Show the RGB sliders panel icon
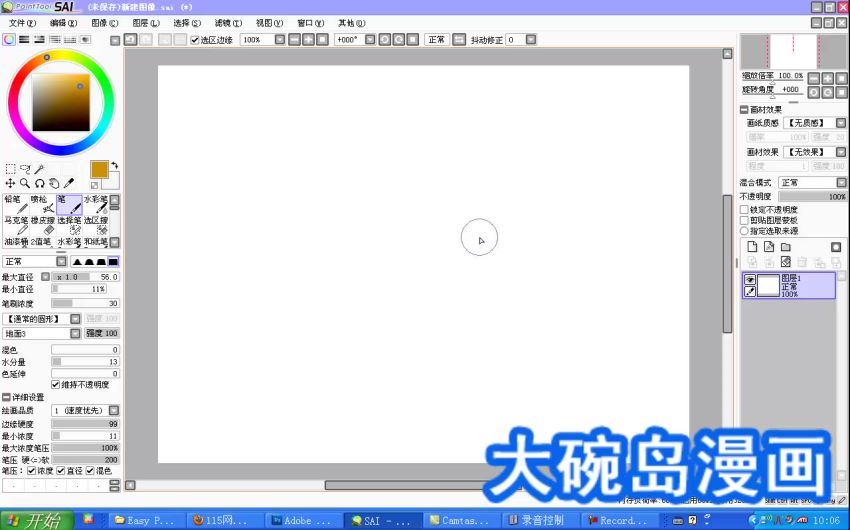 tap(24, 40)
